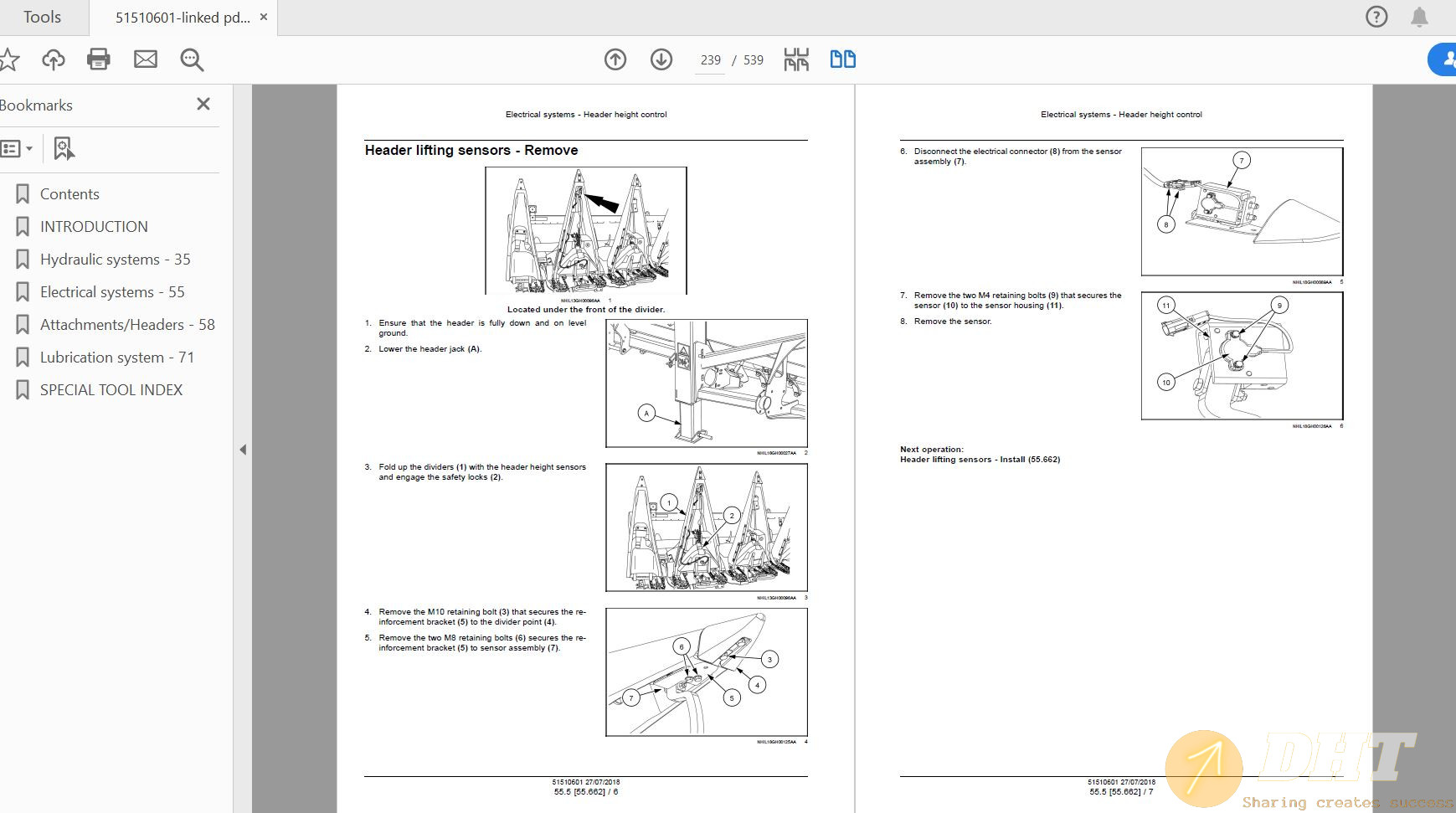
Task: Open the Hydraulic systems - 35 bookmark
Action: 115,260
